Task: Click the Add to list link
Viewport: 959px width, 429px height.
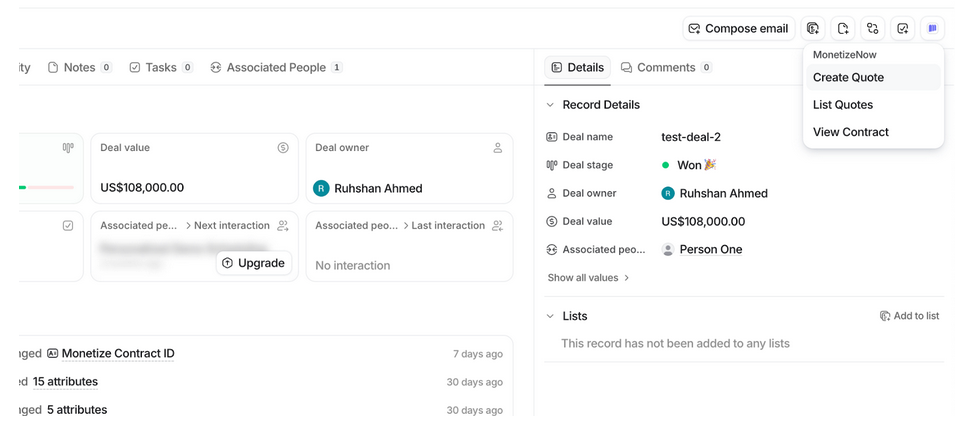Action: pos(909,316)
